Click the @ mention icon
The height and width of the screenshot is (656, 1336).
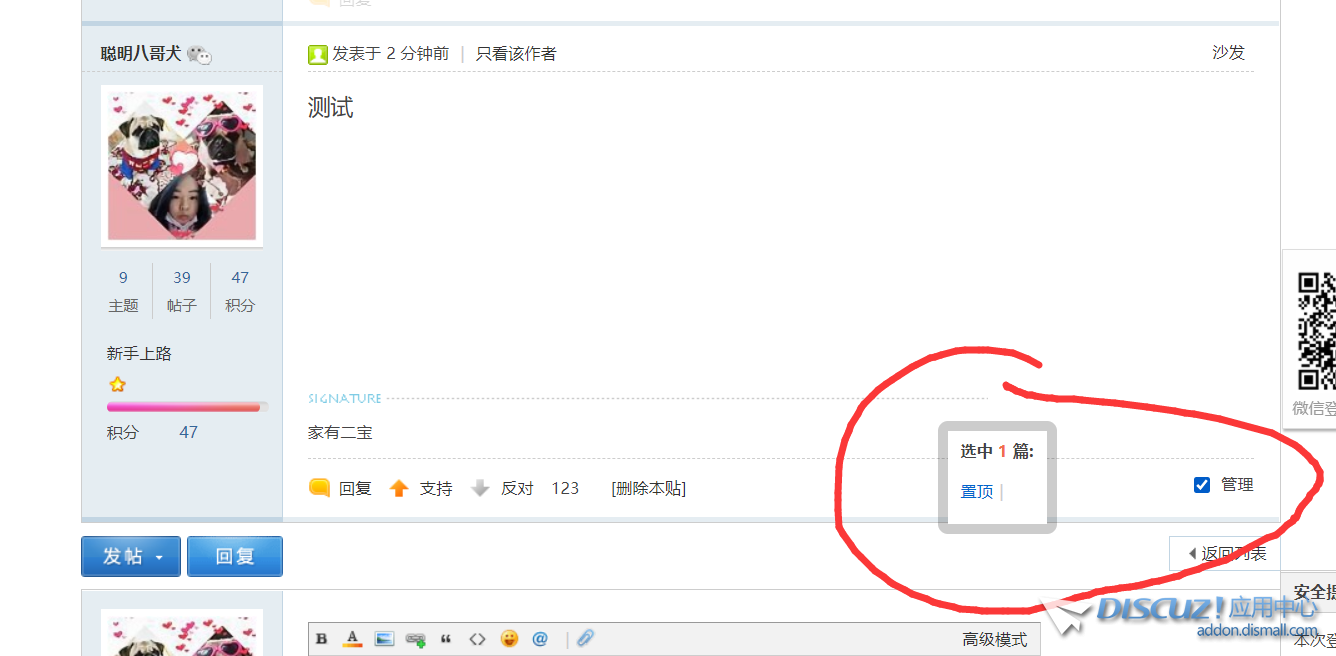coord(540,639)
